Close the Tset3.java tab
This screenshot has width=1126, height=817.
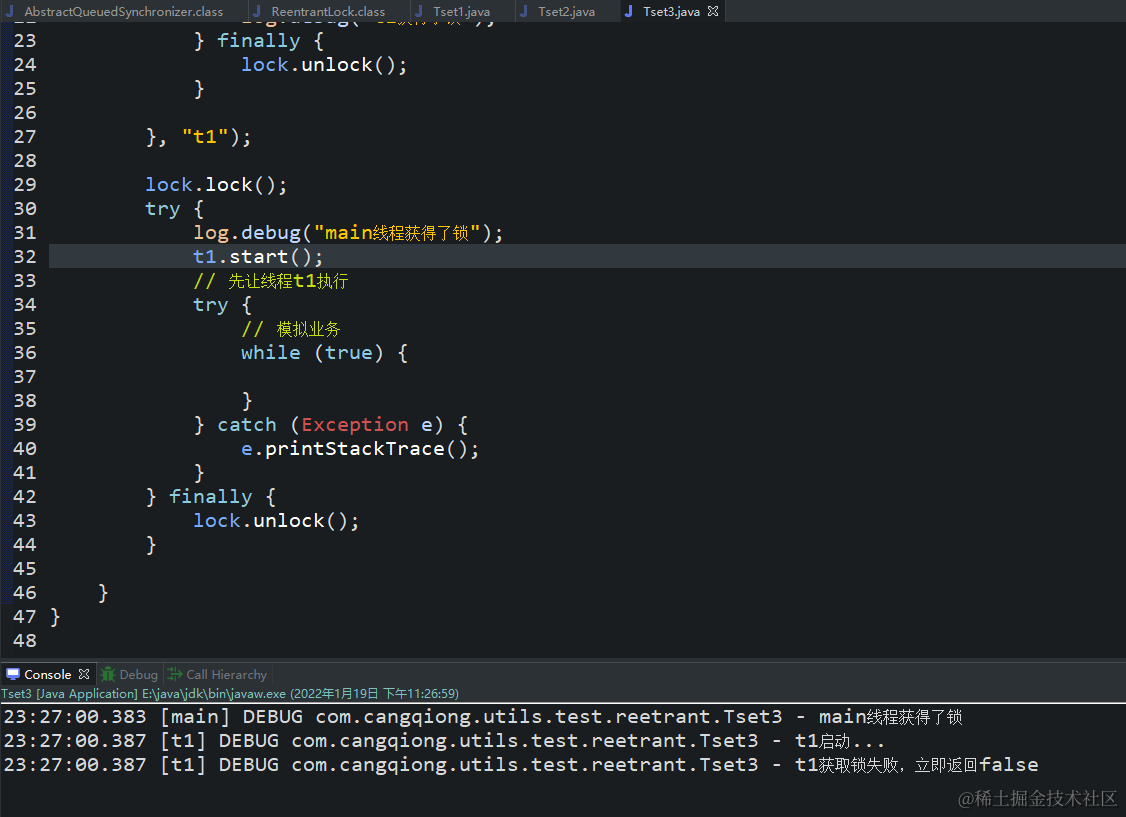[x=712, y=11]
